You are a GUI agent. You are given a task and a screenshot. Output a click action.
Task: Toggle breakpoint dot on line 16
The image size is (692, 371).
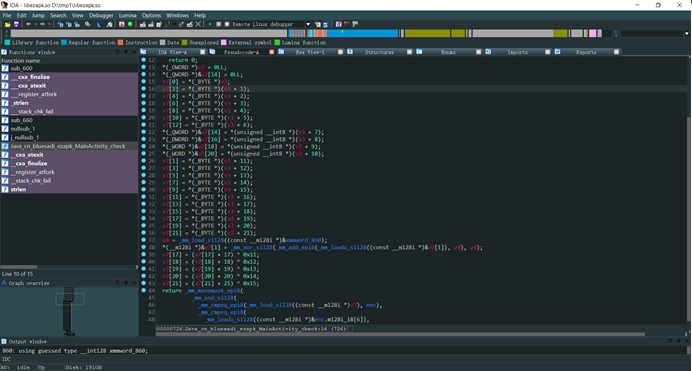click(x=143, y=89)
